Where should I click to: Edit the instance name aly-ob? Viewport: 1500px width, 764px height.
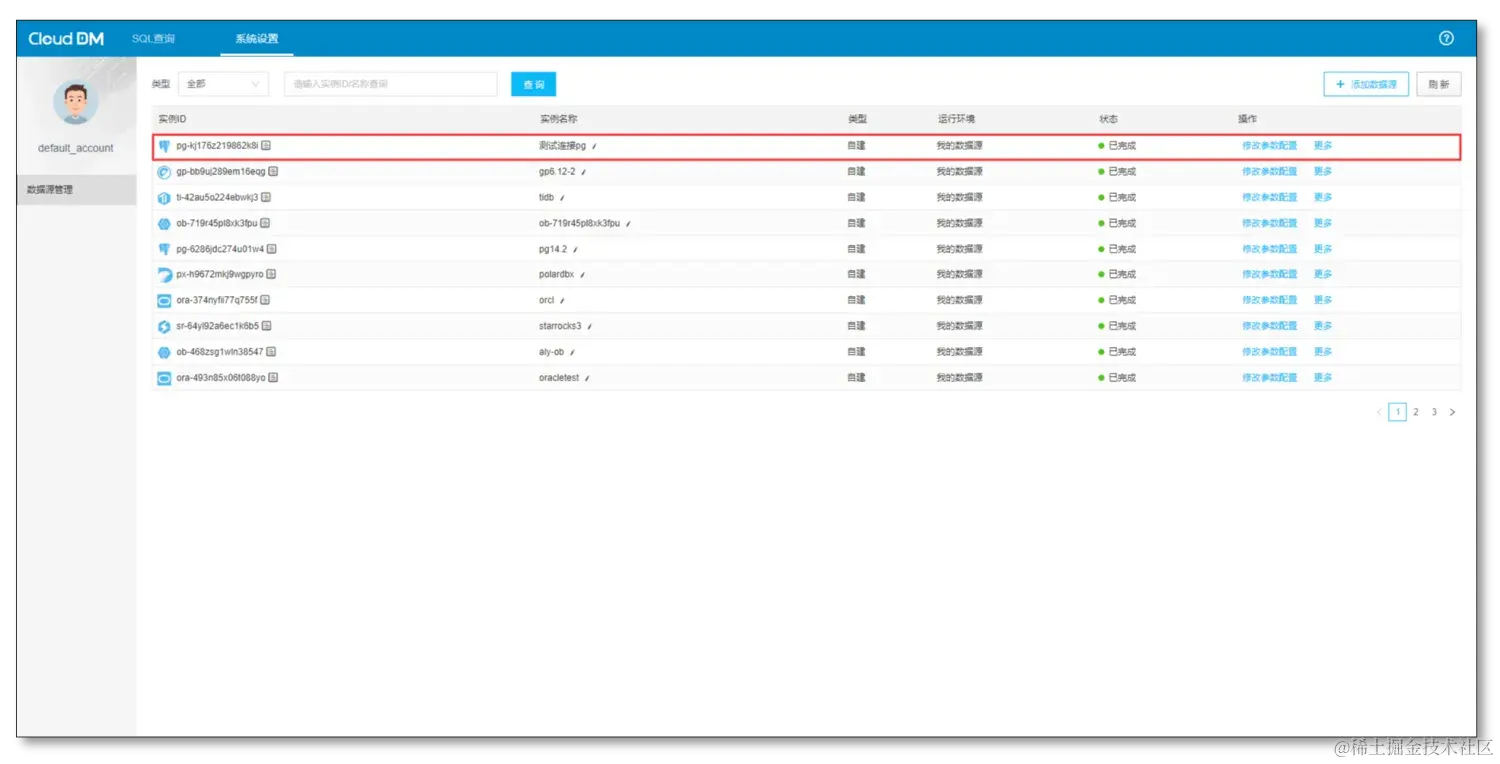(572, 353)
